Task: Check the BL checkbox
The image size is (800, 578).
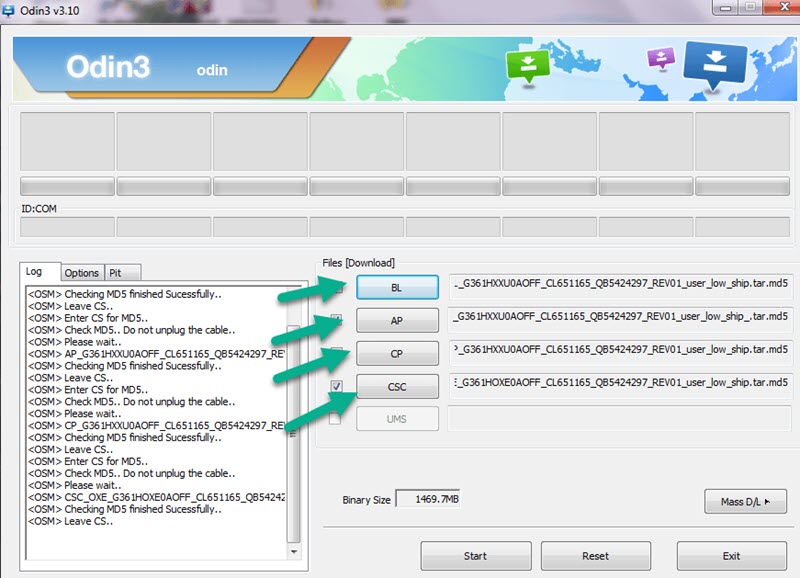Action: pos(337,286)
